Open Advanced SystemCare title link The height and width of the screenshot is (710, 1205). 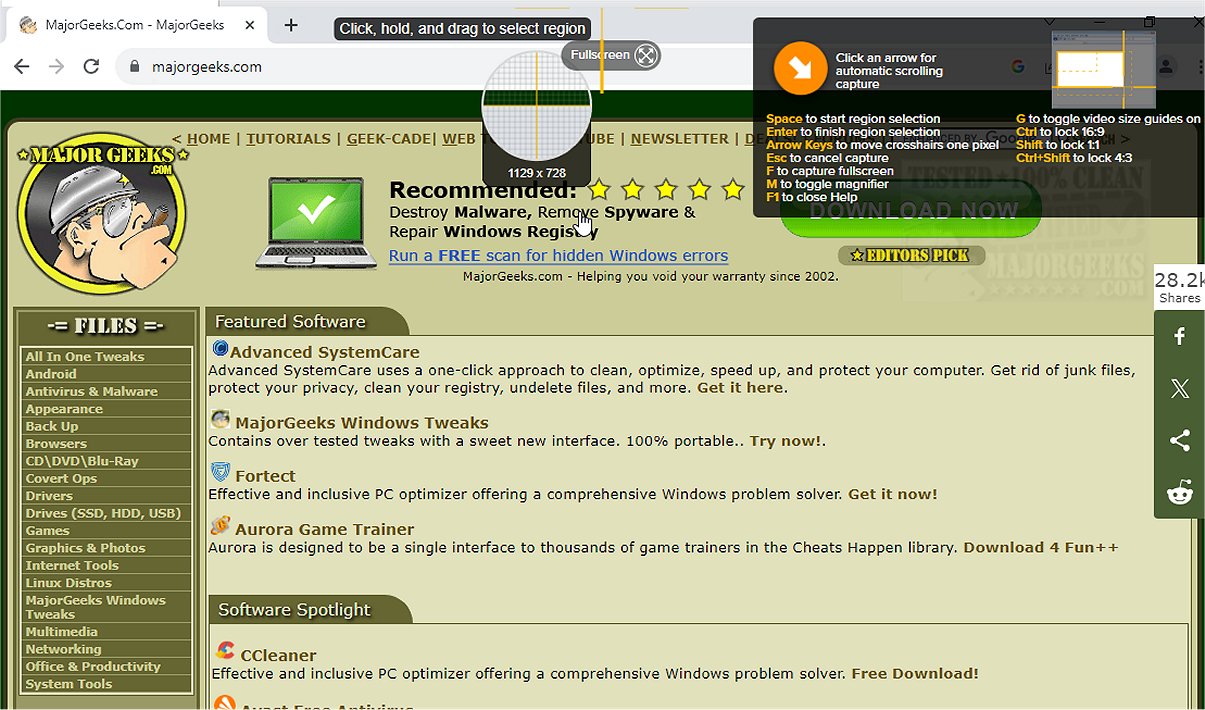pos(325,352)
